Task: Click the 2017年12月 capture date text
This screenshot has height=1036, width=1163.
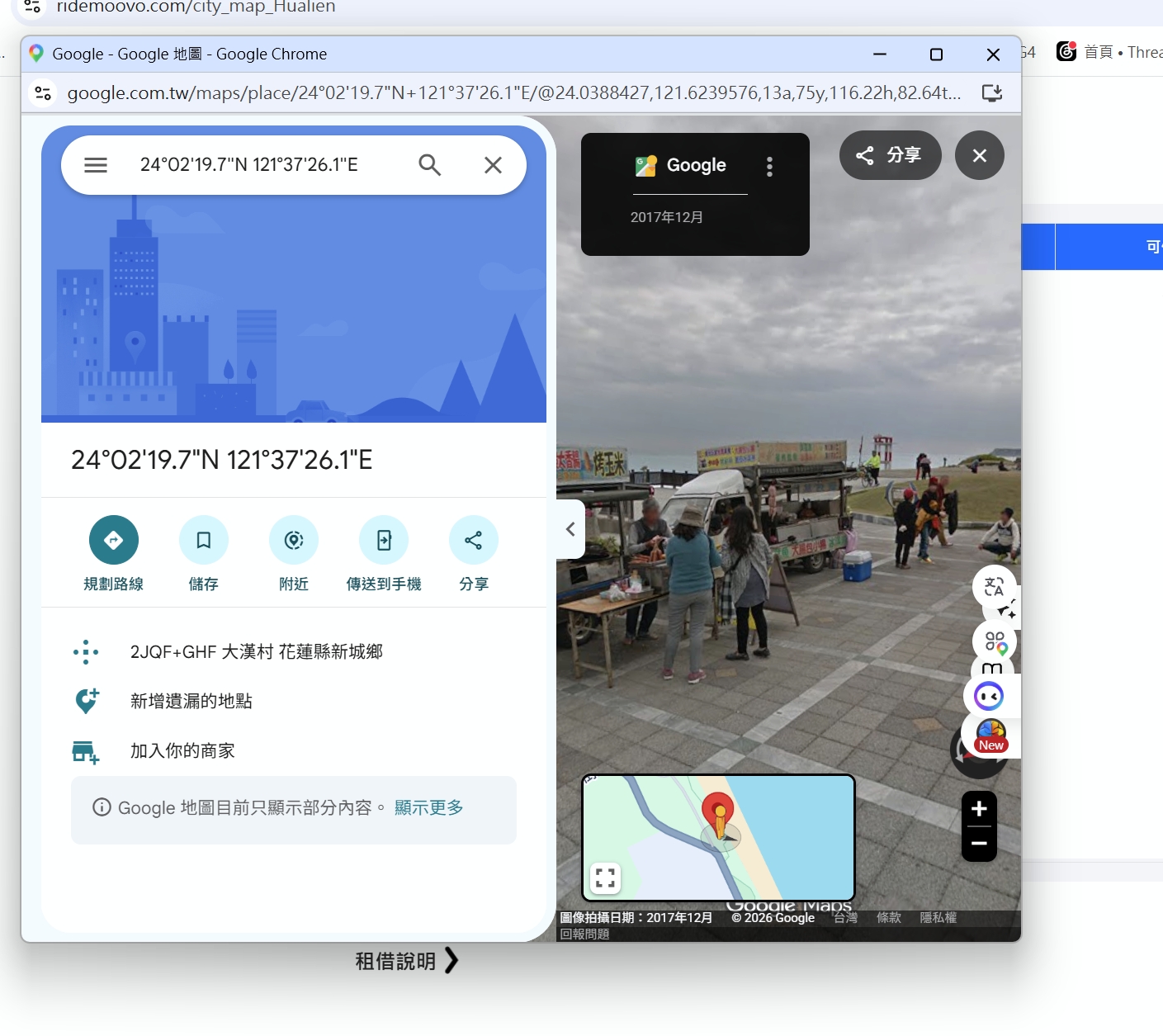Action: (667, 217)
